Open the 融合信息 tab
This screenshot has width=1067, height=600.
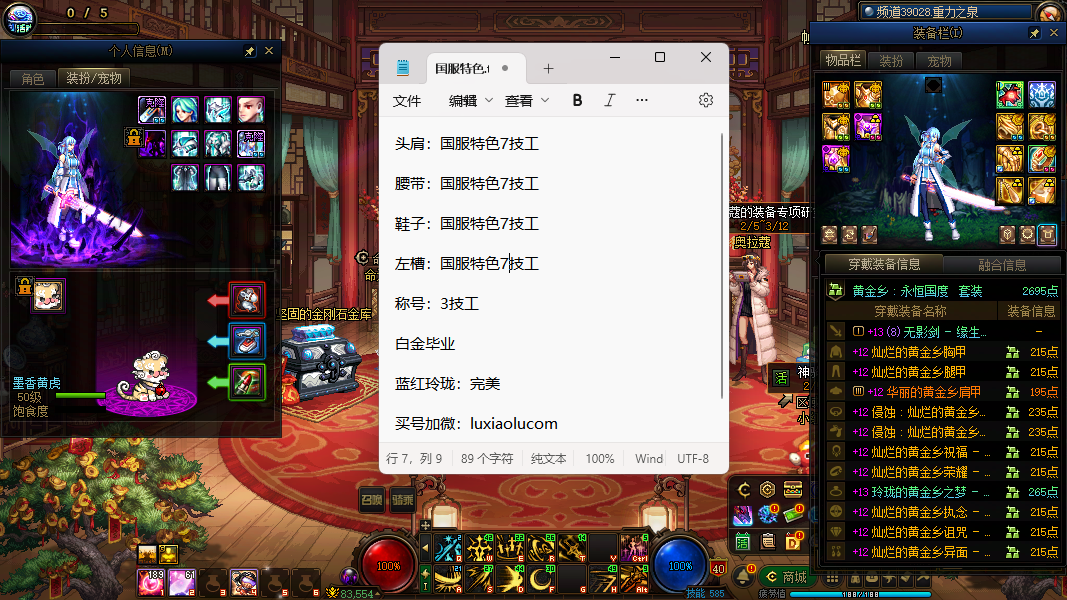(1000, 265)
